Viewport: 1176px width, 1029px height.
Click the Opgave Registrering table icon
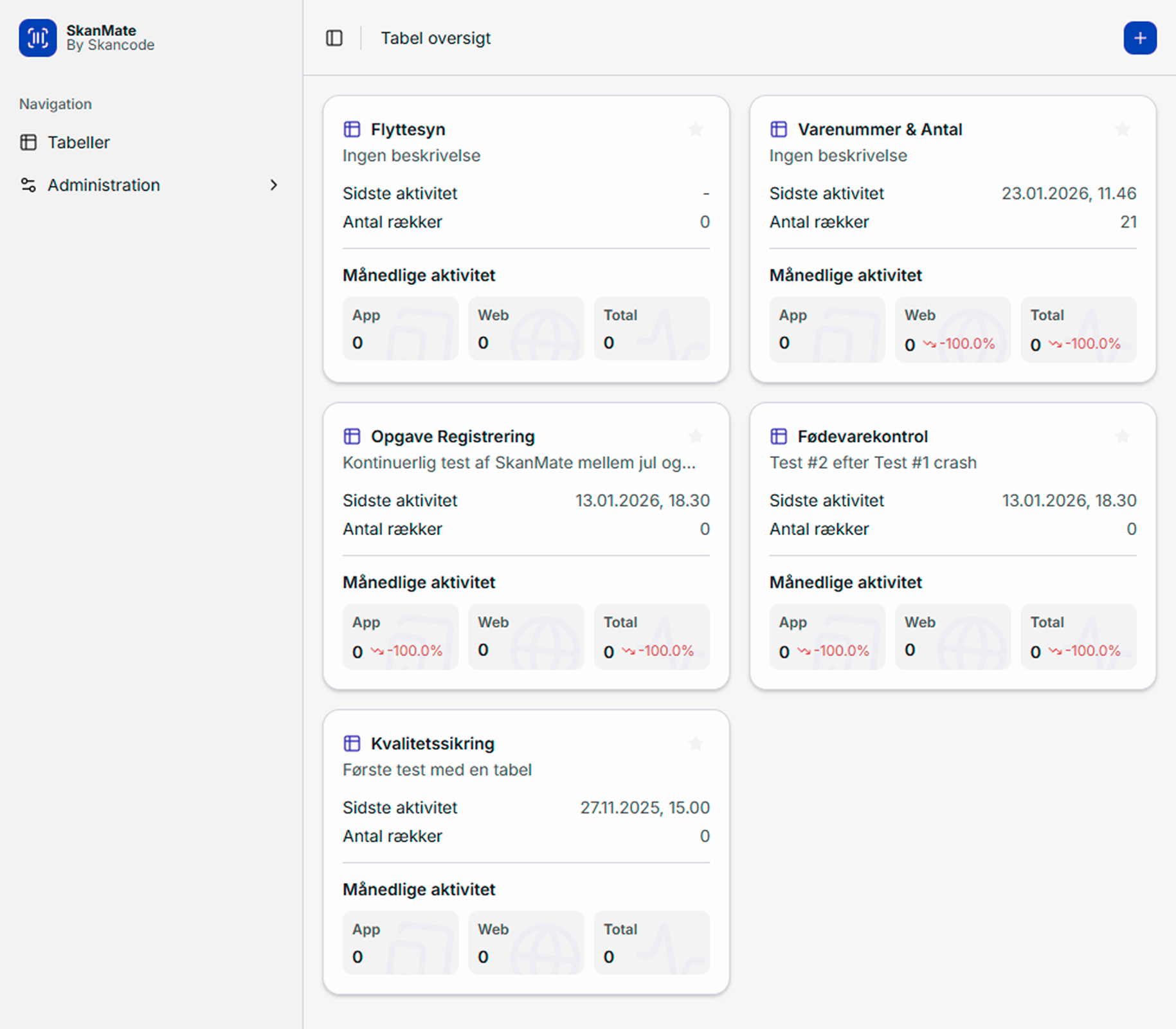click(x=352, y=437)
